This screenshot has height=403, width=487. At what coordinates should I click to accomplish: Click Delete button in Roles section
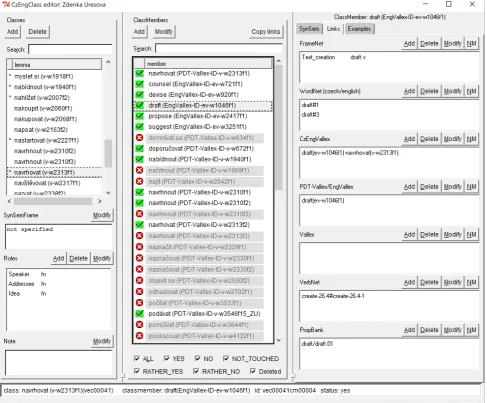tap(78, 258)
